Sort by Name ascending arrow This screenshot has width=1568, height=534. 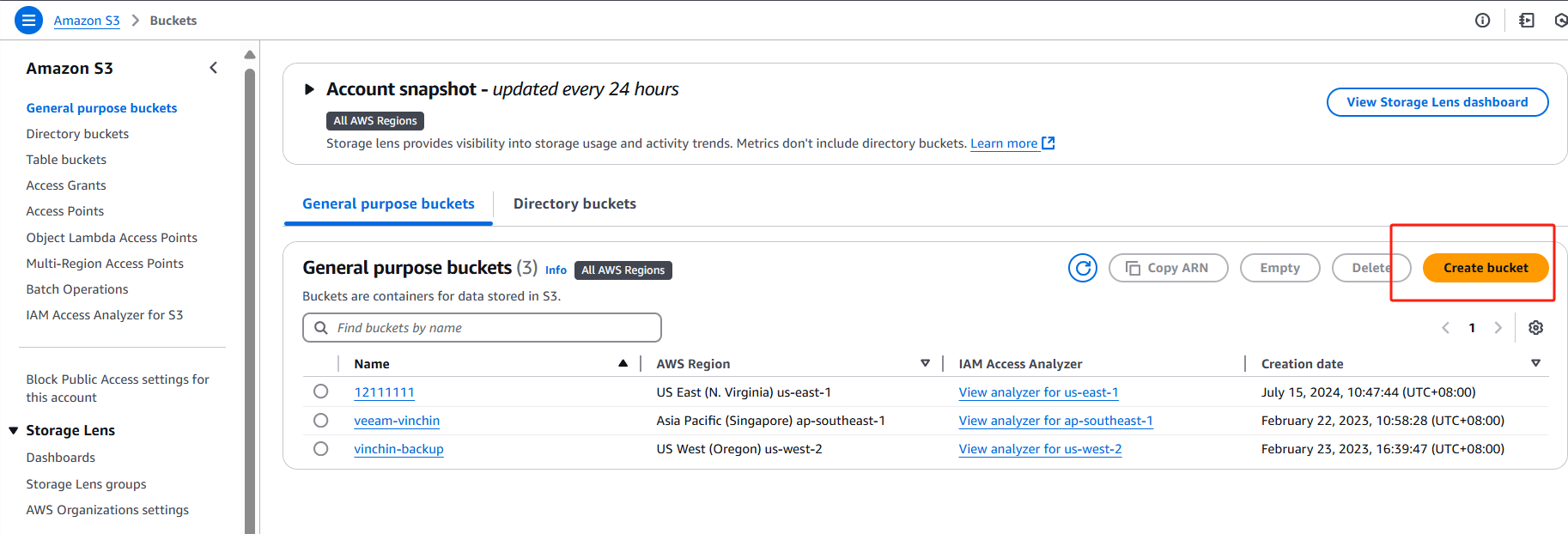[x=623, y=364]
